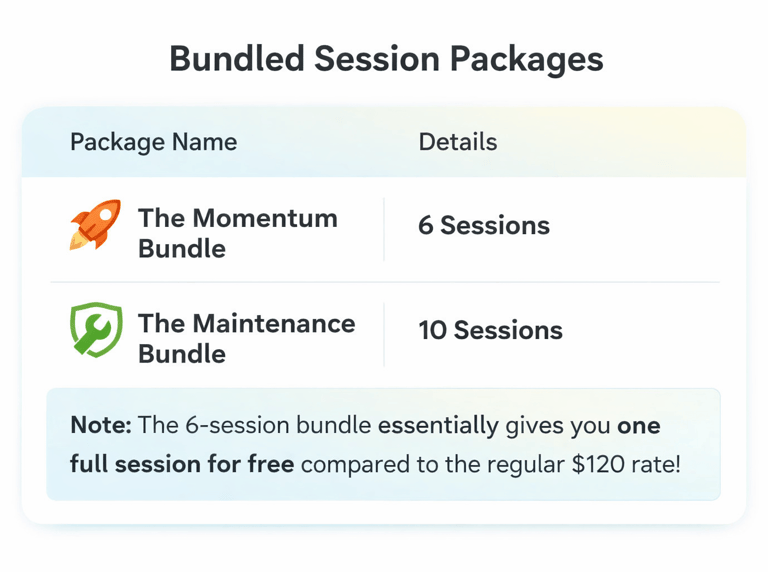Viewport: 768px width, 572px height.
Task: Click the 6 Sessions detail cell
Action: click(483, 226)
